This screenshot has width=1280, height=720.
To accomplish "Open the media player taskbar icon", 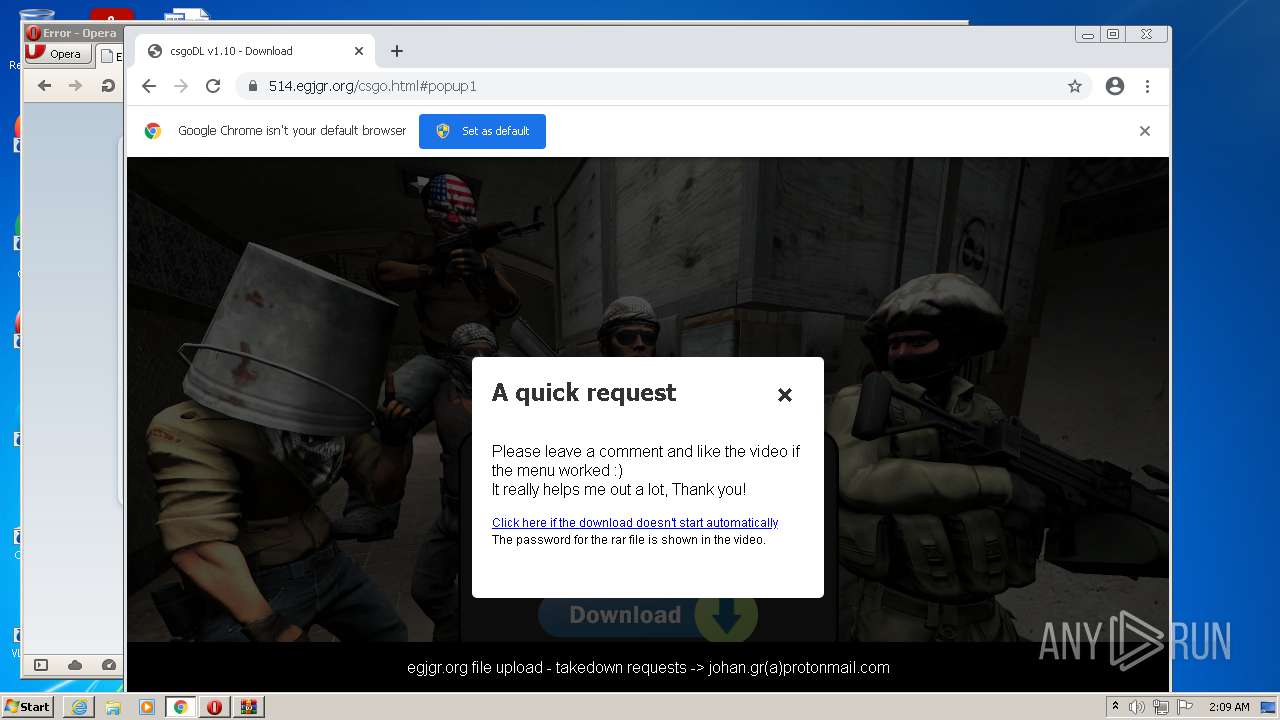I will point(147,707).
